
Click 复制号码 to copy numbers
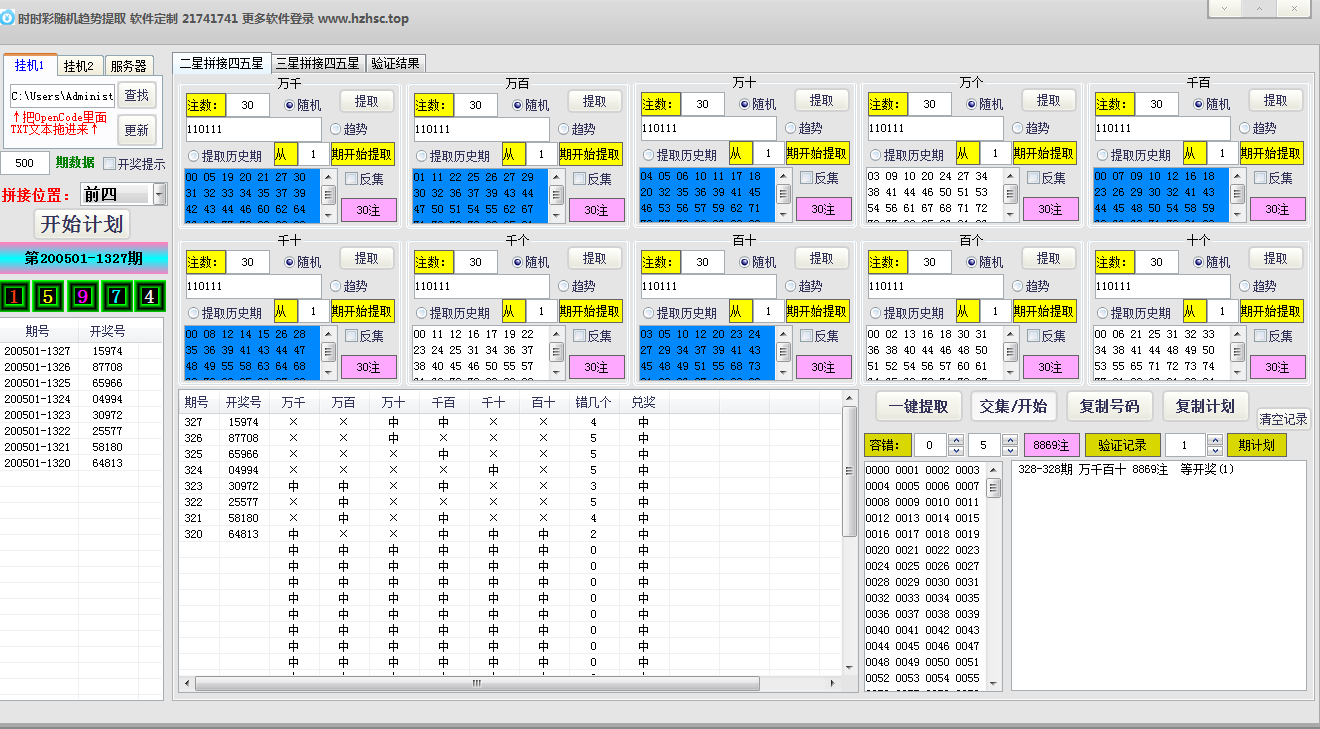tap(1110, 406)
